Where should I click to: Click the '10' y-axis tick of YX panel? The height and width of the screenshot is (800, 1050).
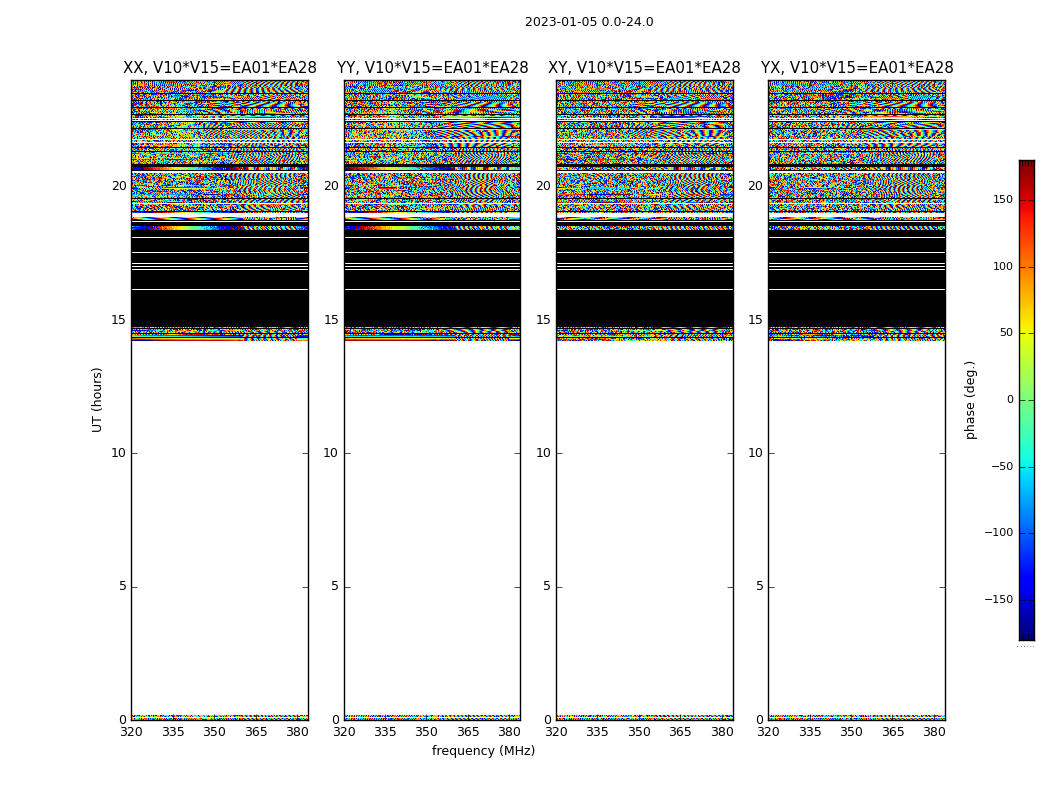pyautogui.click(x=757, y=453)
